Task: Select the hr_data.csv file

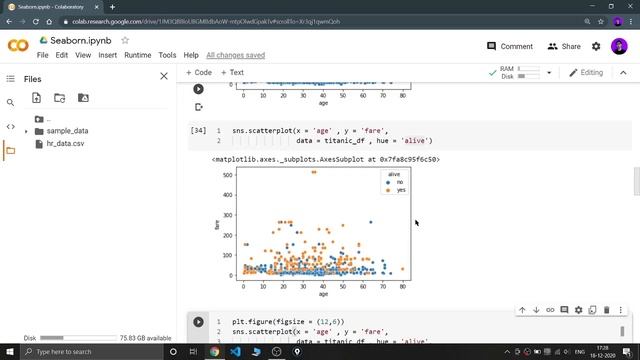Action: coord(65,144)
